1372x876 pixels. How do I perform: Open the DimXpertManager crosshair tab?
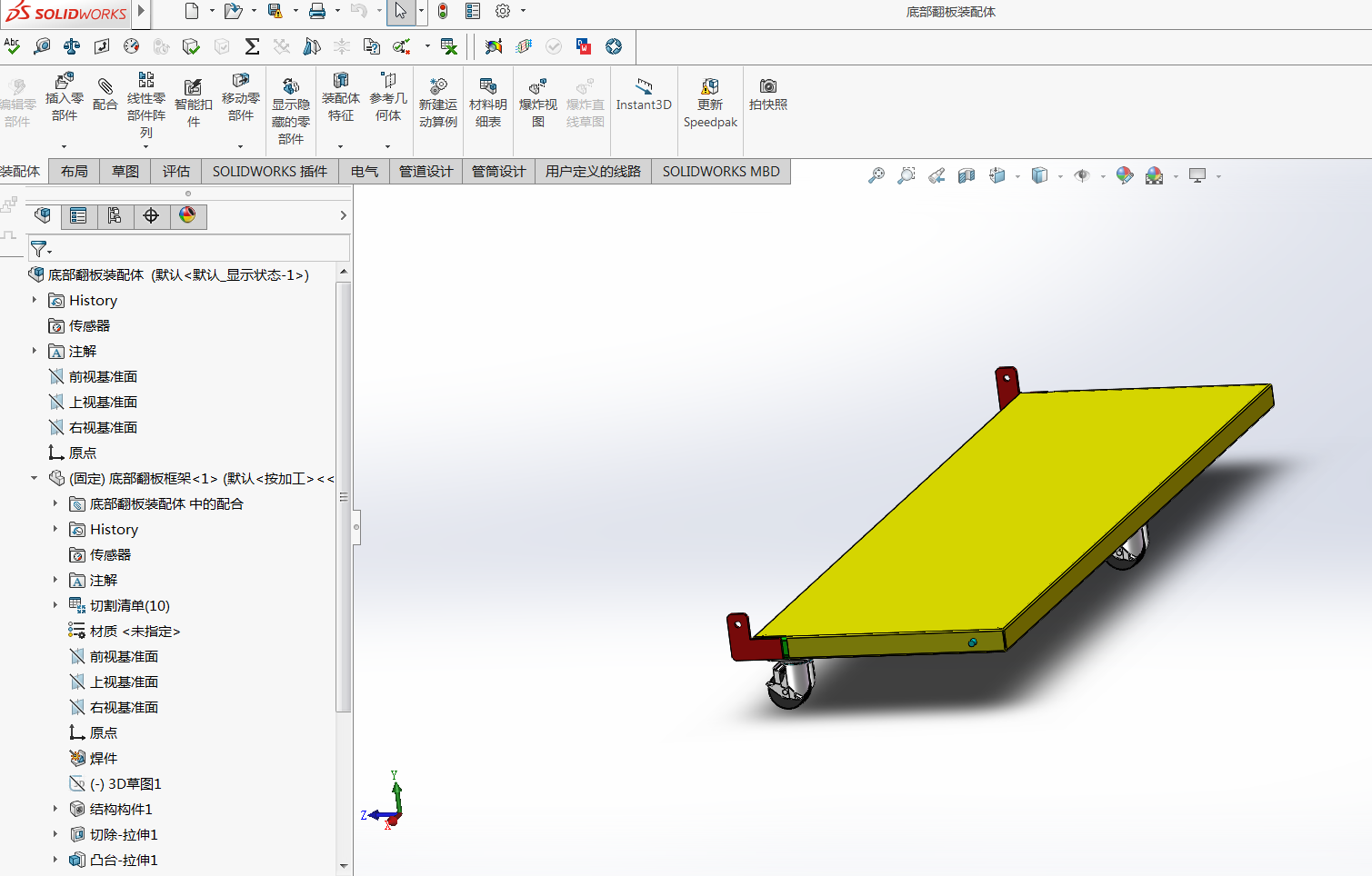tap(151, 215)
